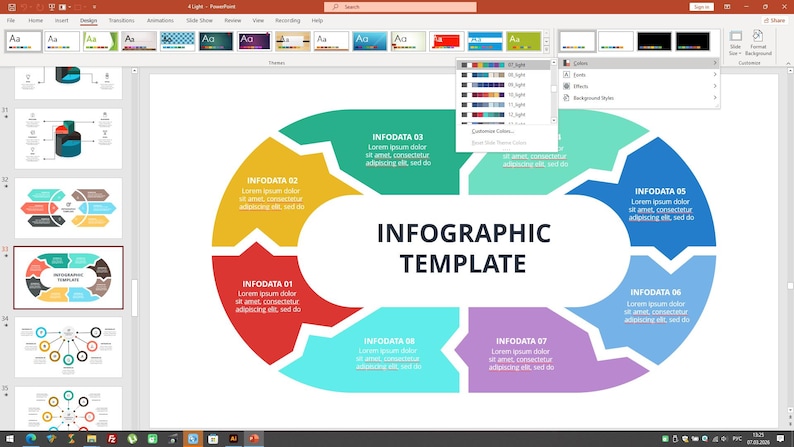Open Ribbon Display Options icon
Viewport: 794px width, 447px height.
(727, 7)
